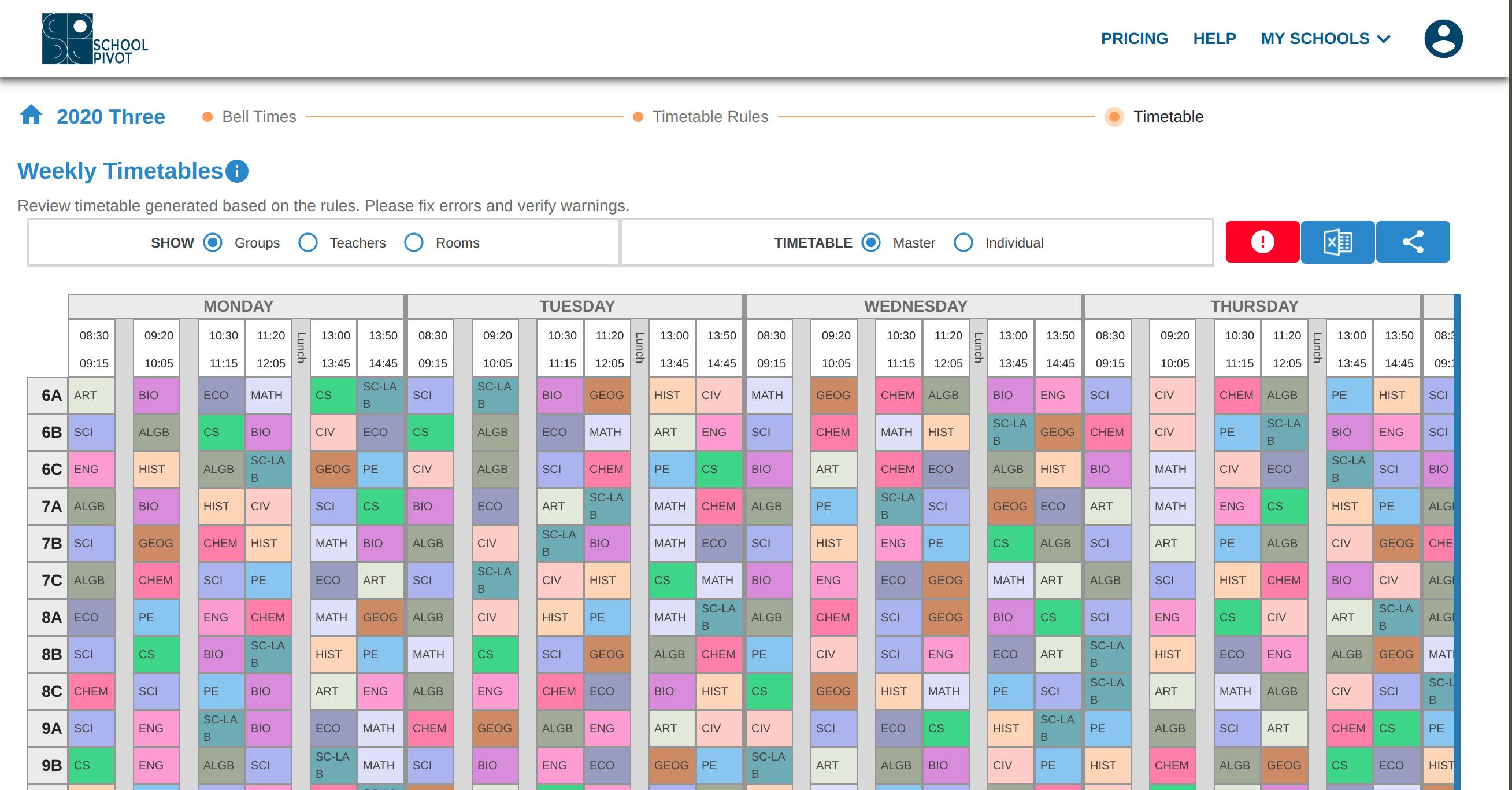Select the 9A group row header
1512x790 pixels.
tap(47, 728)
